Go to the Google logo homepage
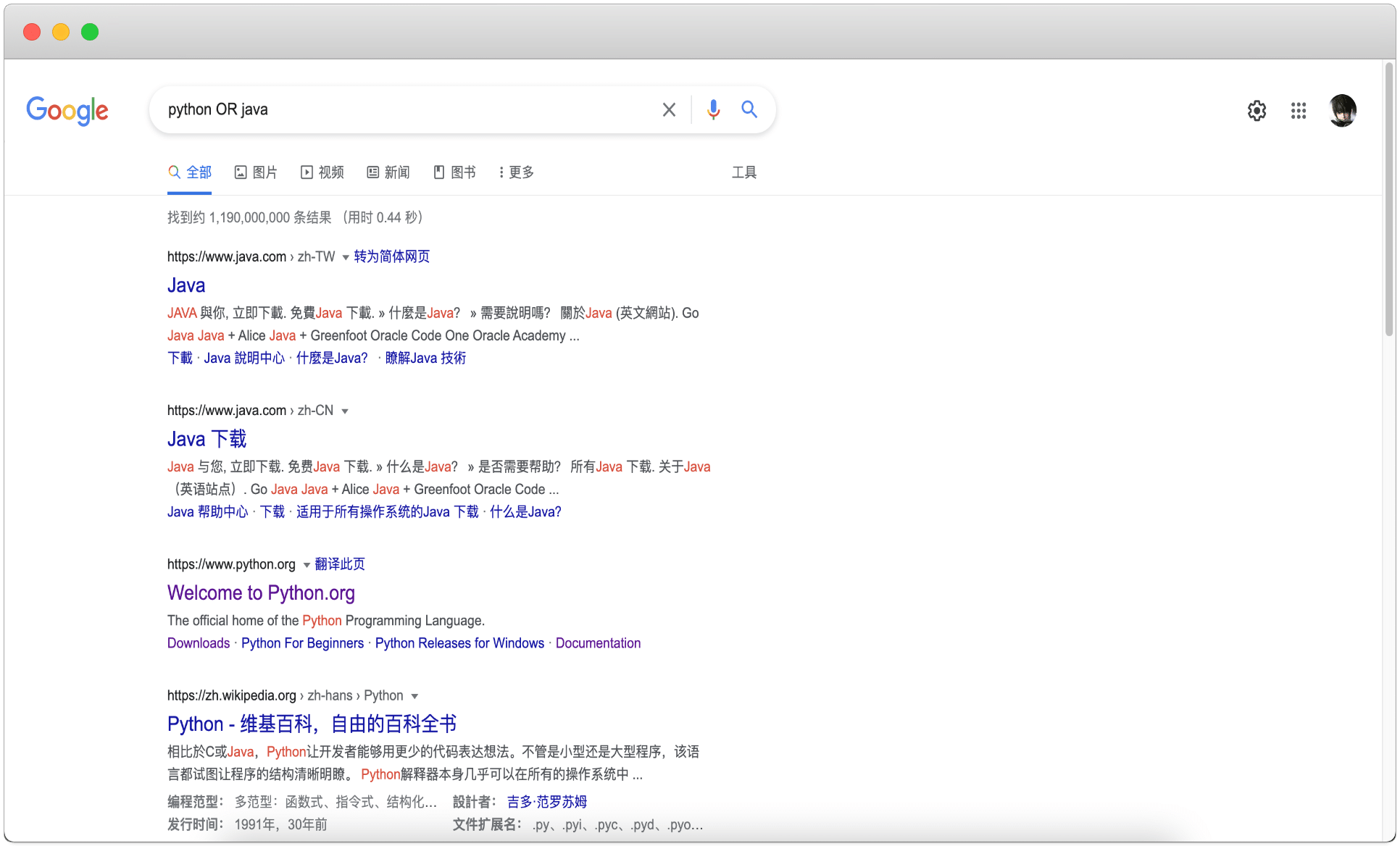 point(67,111)
